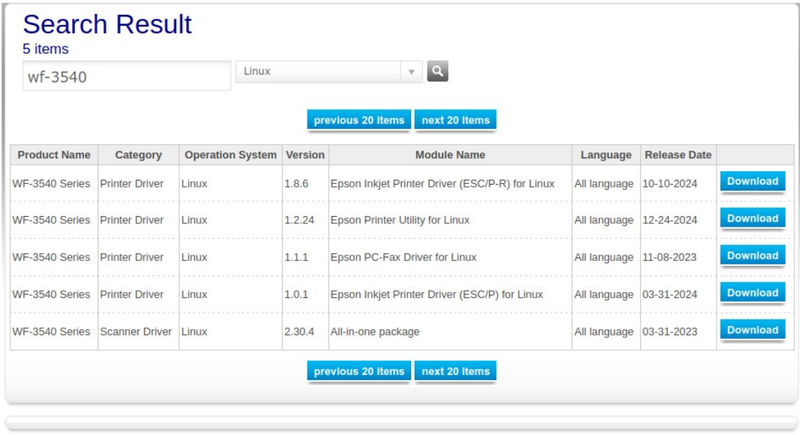This screenshot has width=800, height=435.
Task: Download Epson Inkjet Printer Driver (ESC/P-R)
Action: pyautogui.click(x=752, y=182)
